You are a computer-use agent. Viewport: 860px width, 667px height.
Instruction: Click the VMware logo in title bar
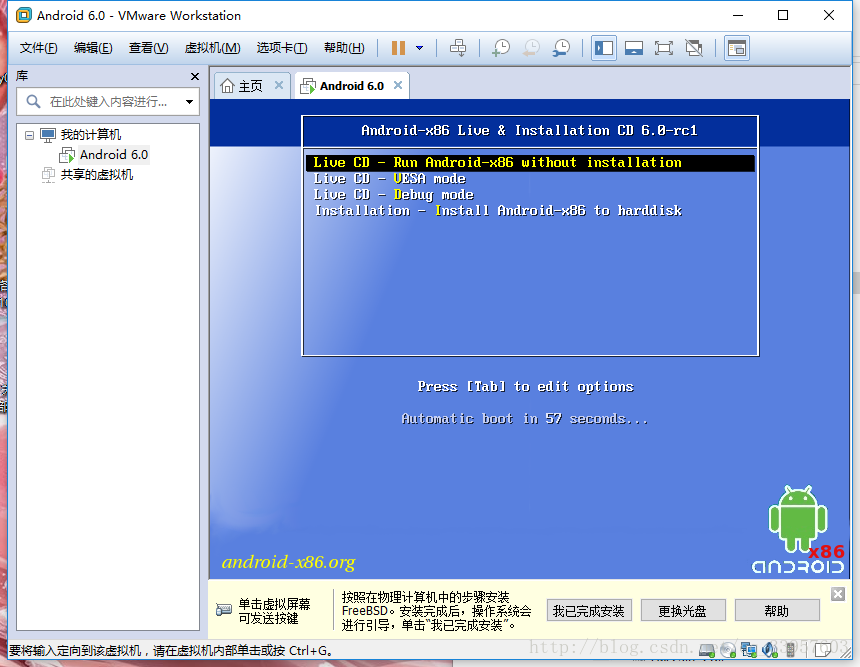pyautogui.click(x=24, y=15)
